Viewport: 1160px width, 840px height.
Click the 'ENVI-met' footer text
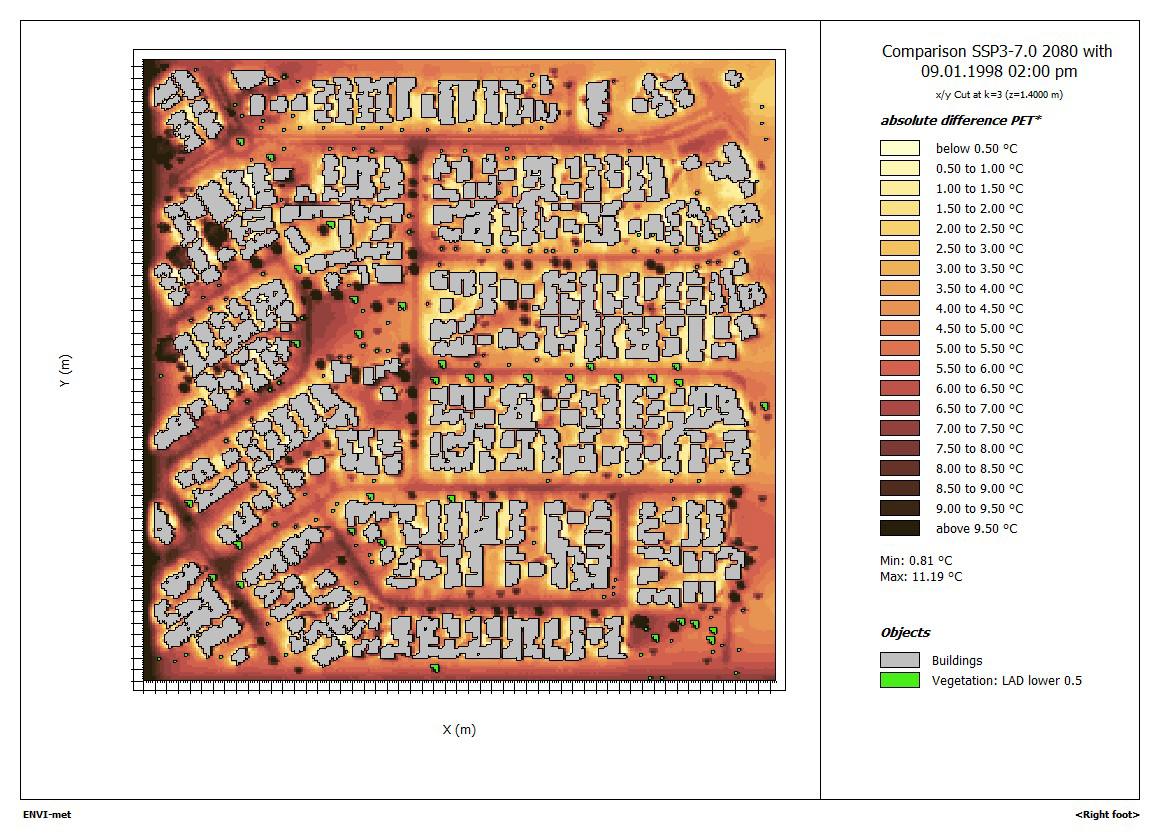pyautogui.click(x=47, y=815)
